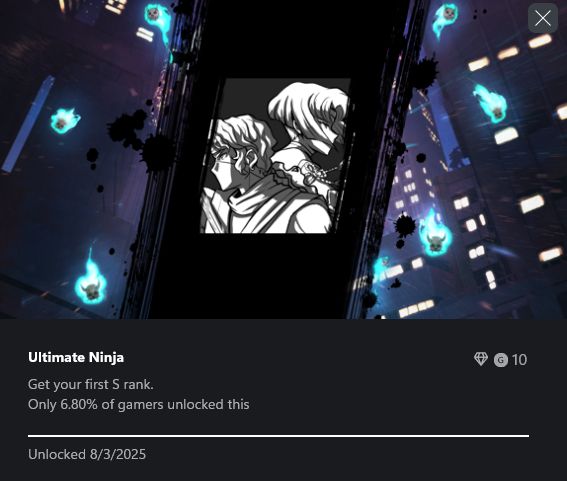
Task: Open the black-and-white ninja artwork panel
Action: [276, 156]
